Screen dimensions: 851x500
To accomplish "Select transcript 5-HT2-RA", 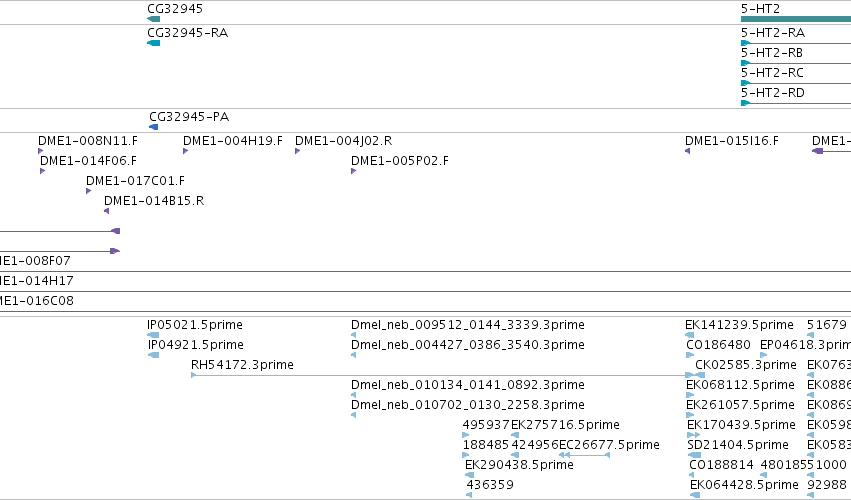I will (773, 33).
